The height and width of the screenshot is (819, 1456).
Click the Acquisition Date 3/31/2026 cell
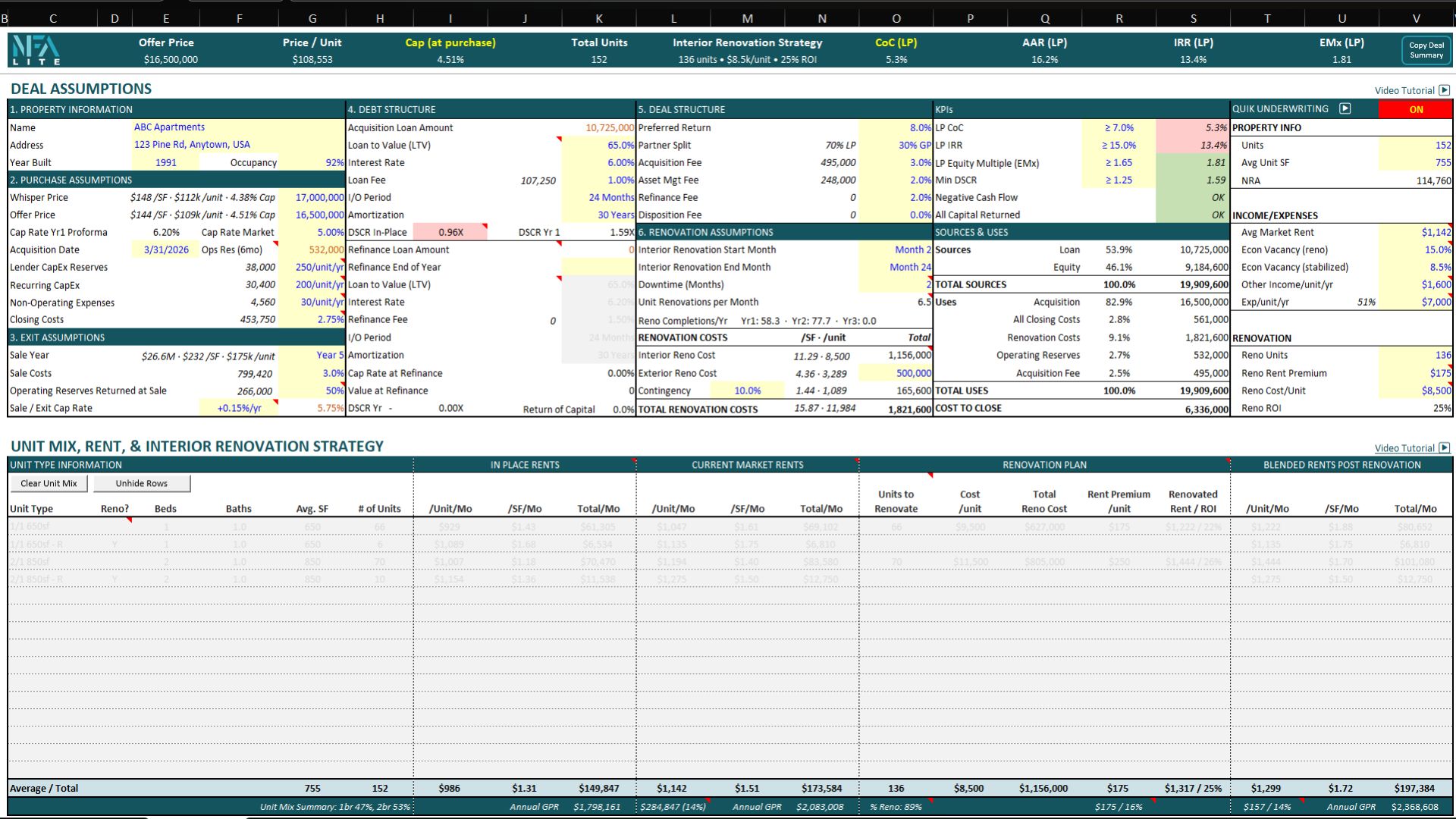point(166,250)
